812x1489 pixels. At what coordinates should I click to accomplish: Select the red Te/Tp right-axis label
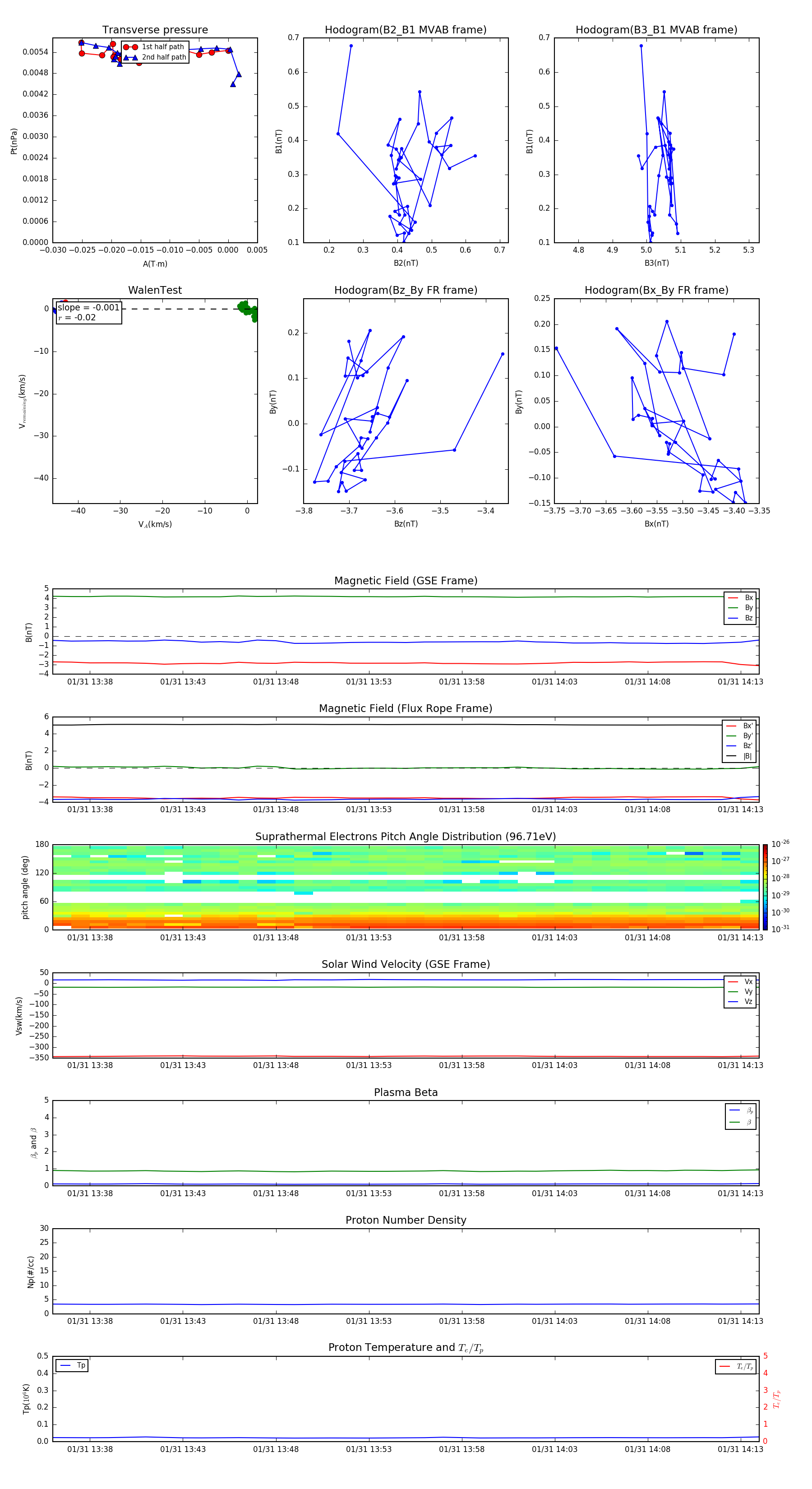pyautogui.click(x=777, y=1399)
